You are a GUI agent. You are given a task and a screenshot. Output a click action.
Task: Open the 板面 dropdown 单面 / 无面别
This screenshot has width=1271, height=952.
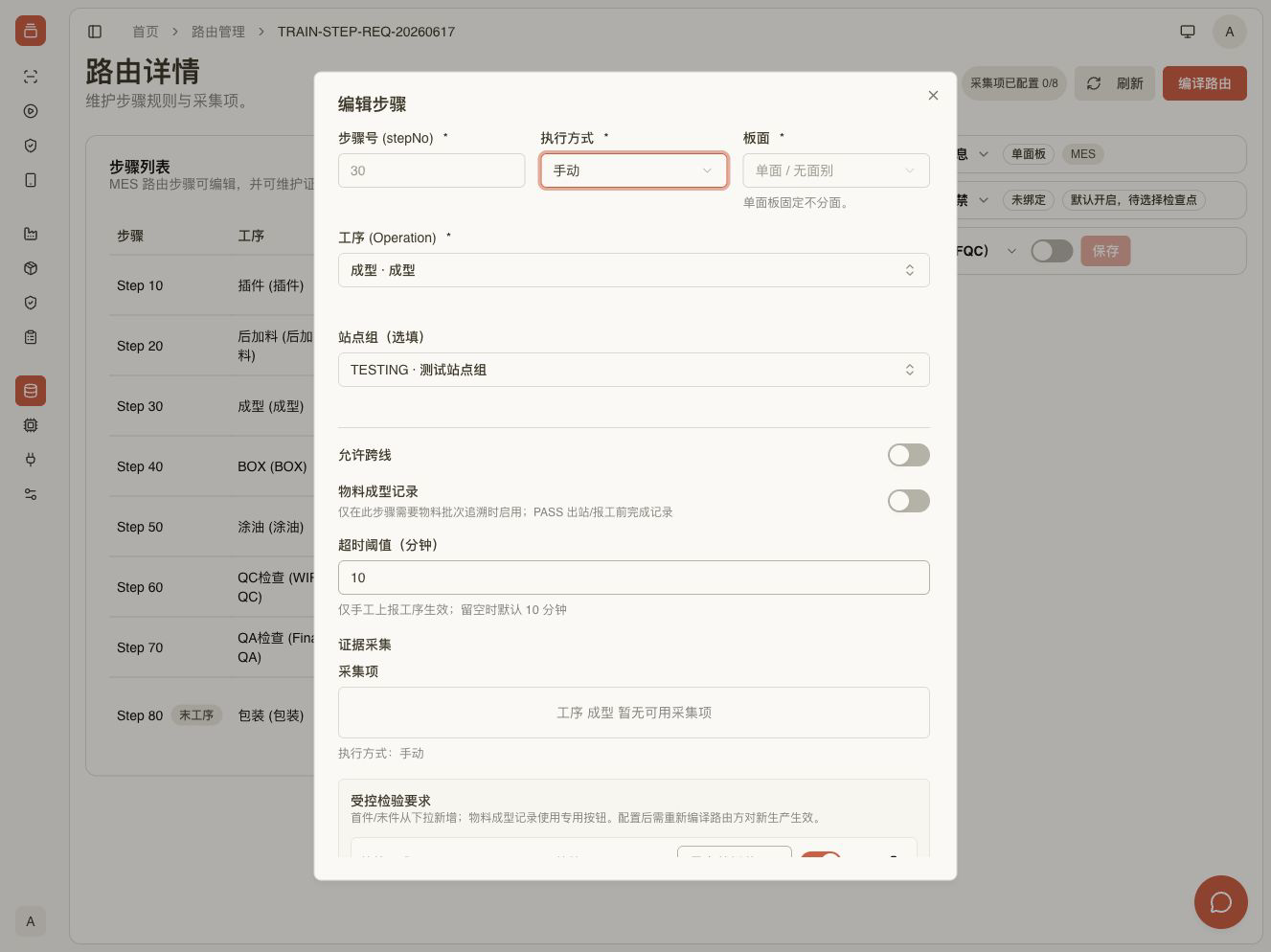click(836, 170)
